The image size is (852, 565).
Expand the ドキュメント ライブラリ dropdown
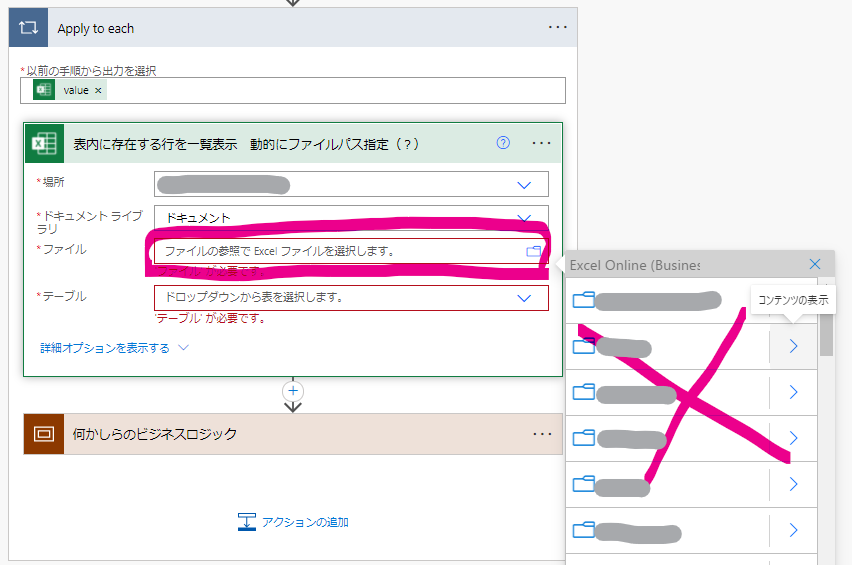pyautogui.click(x=524, y=218)
